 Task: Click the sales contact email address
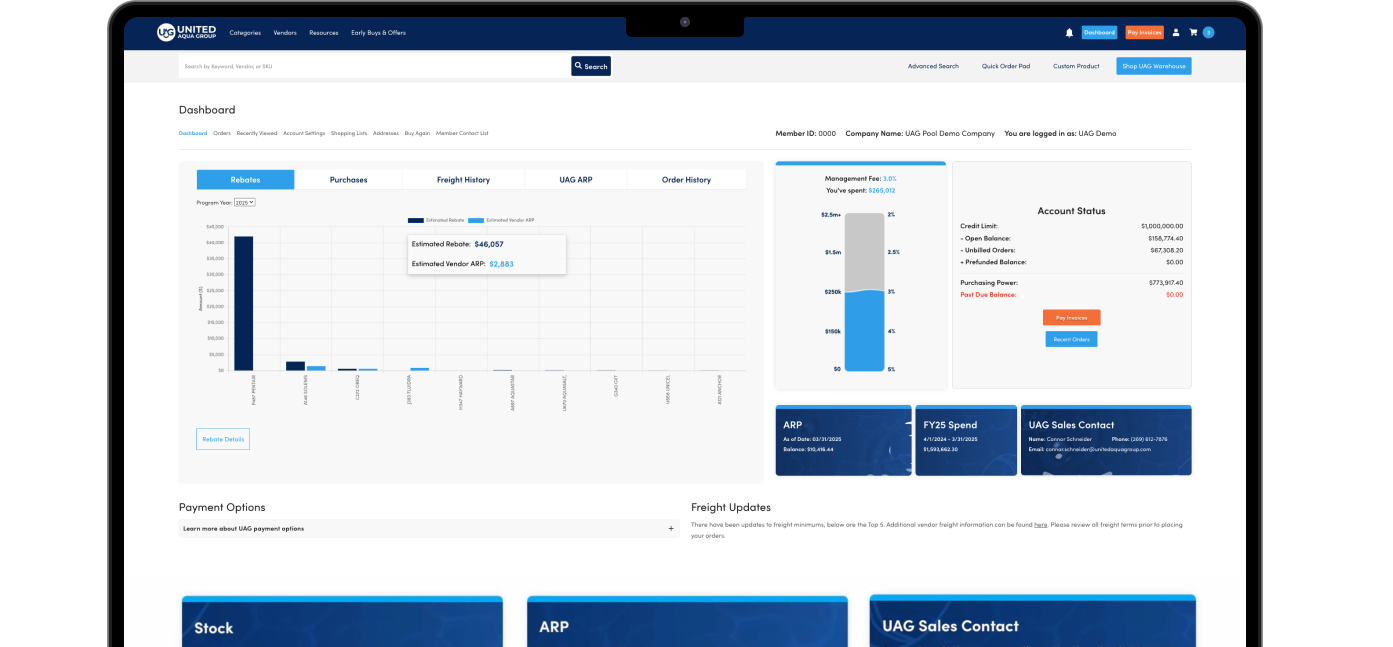click(x=1098, y=449)
